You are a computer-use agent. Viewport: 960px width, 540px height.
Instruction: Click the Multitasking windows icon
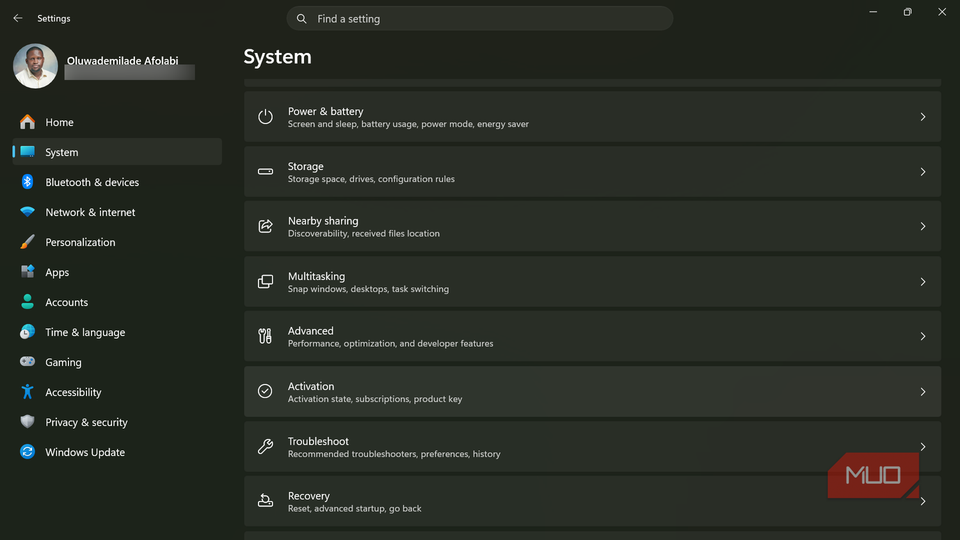coord(265,282)
